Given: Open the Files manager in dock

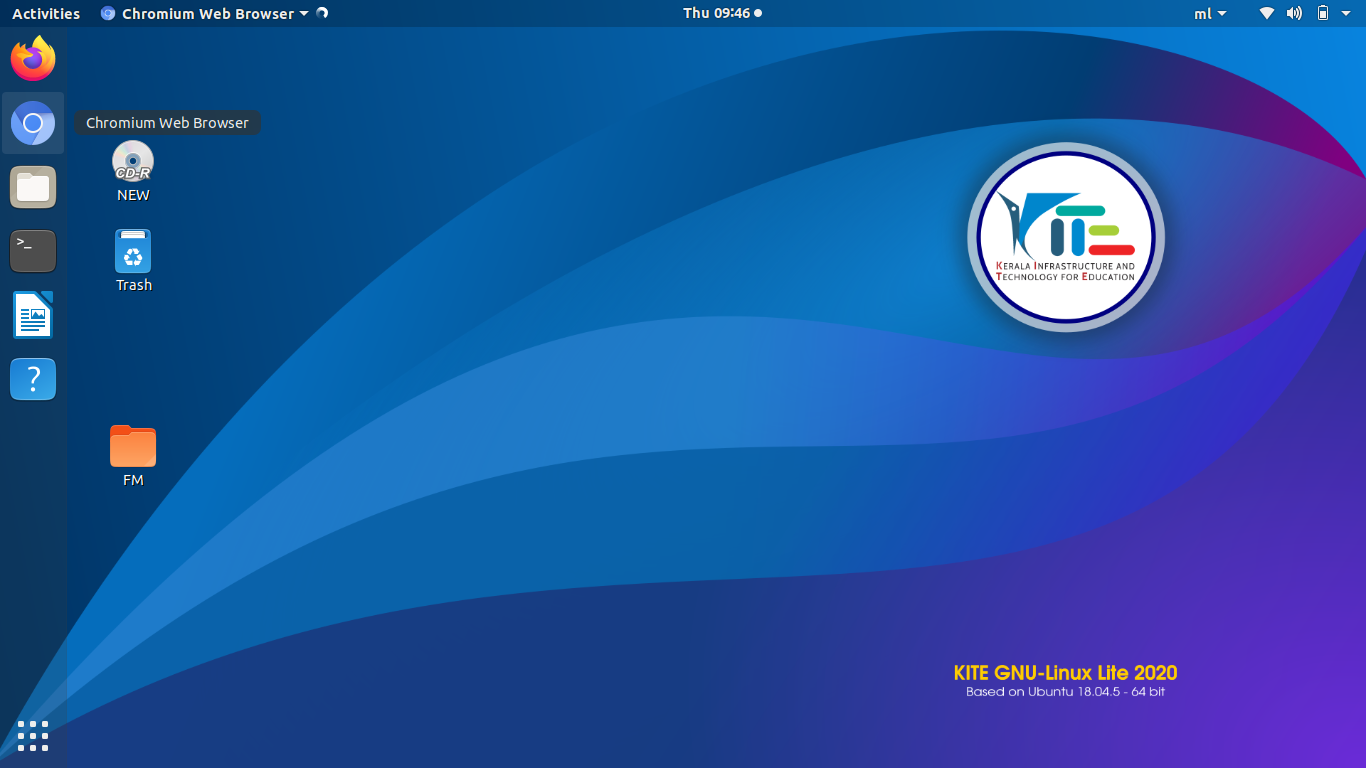Looking at the screenshot, I should [x=33, y=187].
